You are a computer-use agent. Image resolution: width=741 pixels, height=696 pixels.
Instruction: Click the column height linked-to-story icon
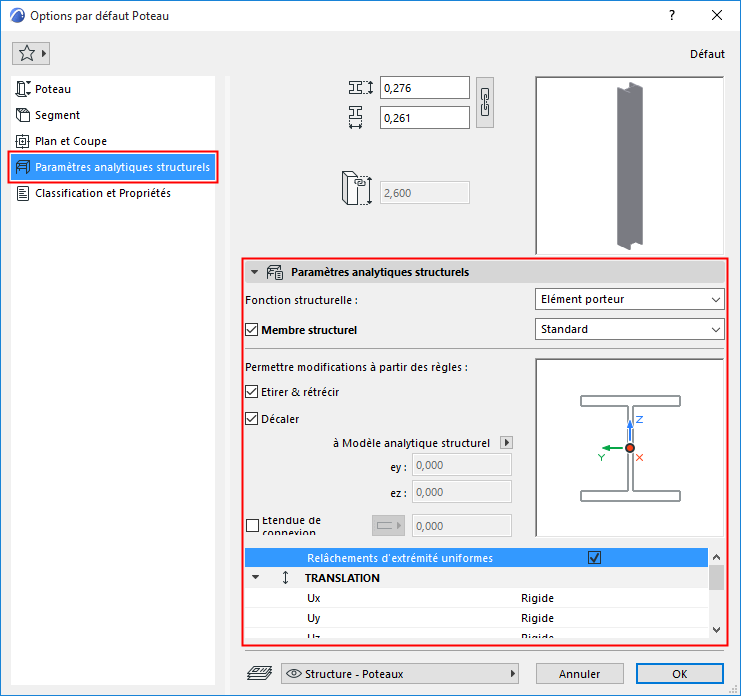[x=357, y=188]
